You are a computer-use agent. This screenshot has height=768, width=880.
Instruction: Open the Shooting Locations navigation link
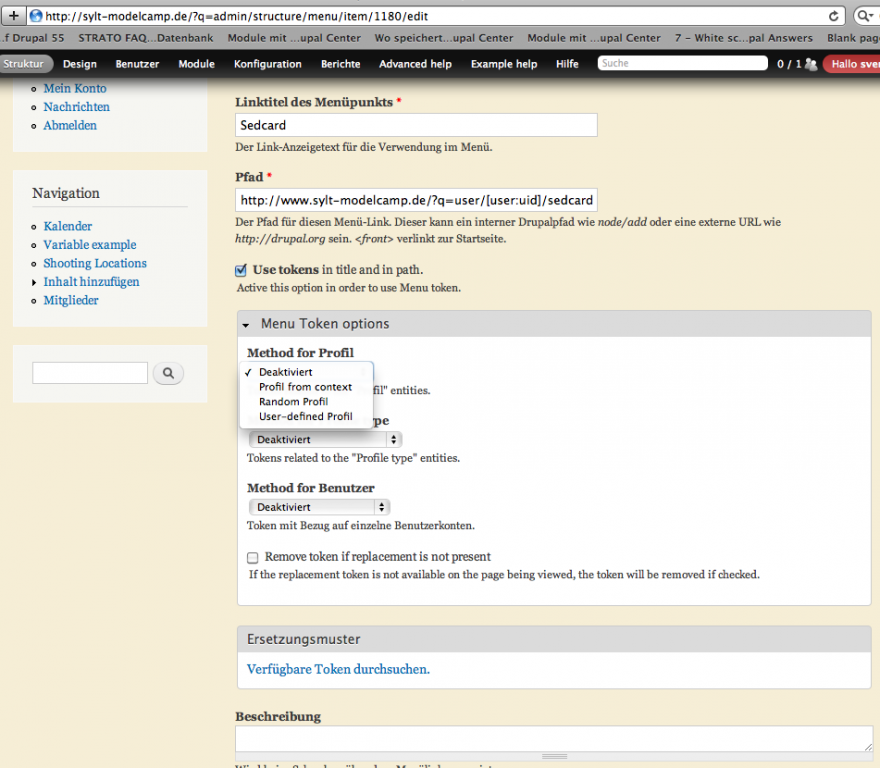coord(95,263)
